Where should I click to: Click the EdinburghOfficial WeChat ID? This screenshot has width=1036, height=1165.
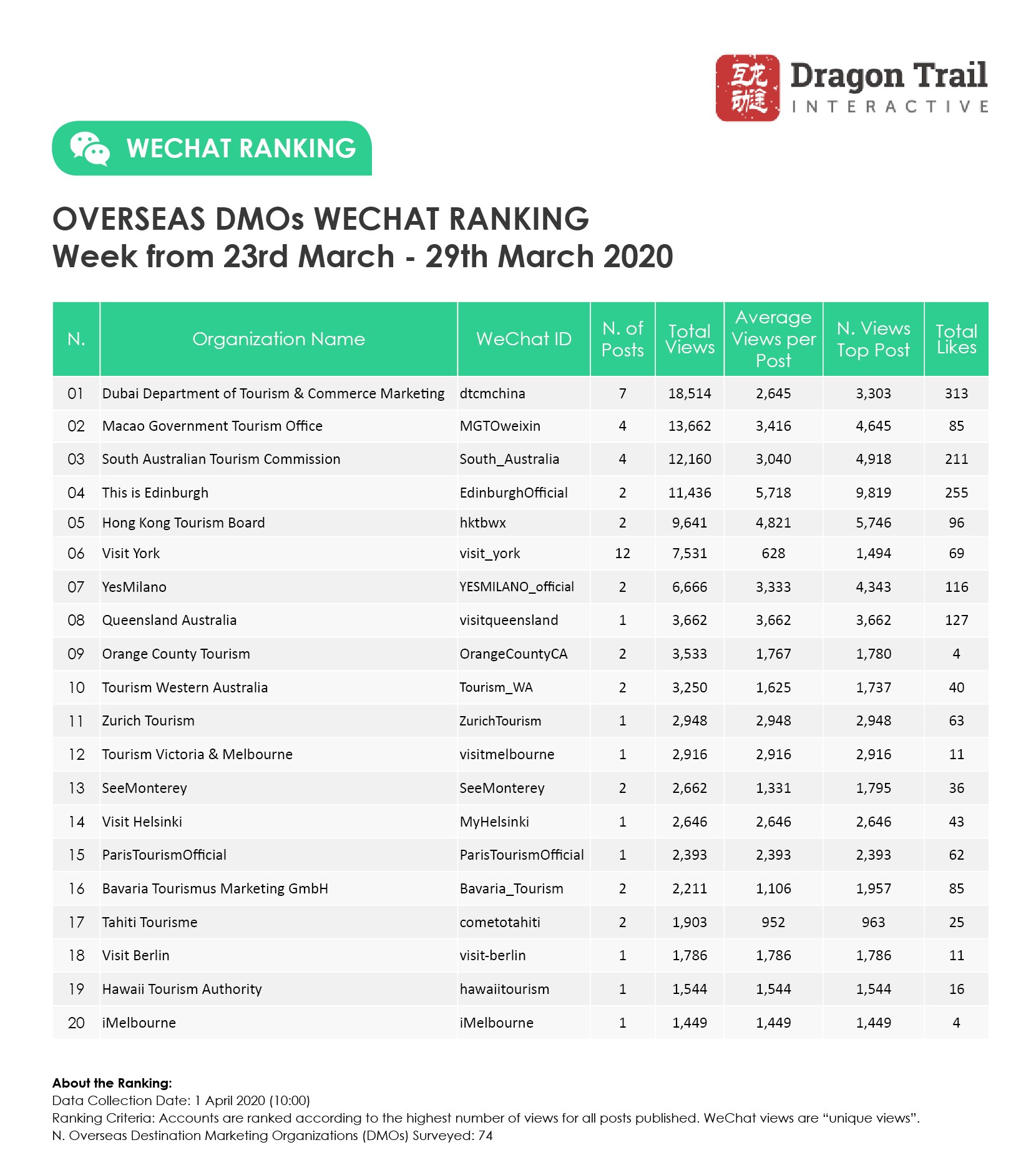[514, 493]
